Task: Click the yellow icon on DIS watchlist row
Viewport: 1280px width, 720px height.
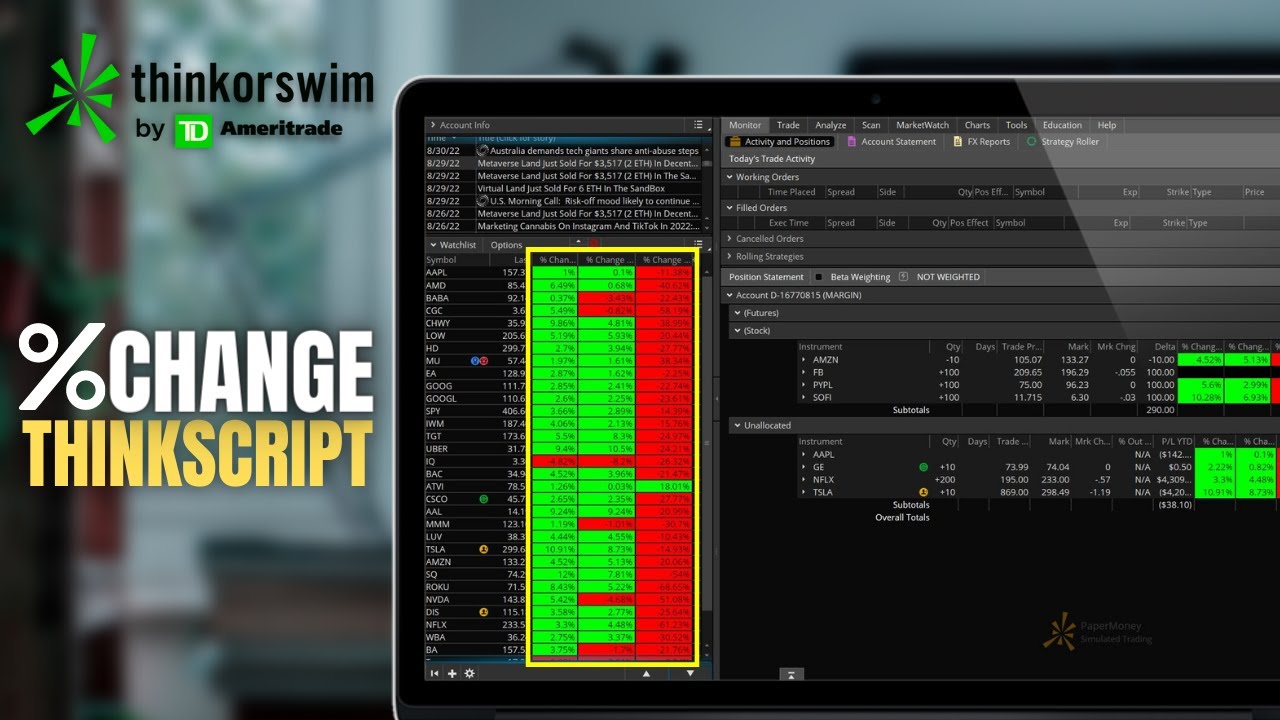Action: pyautogui.click(x=484, y=611)
